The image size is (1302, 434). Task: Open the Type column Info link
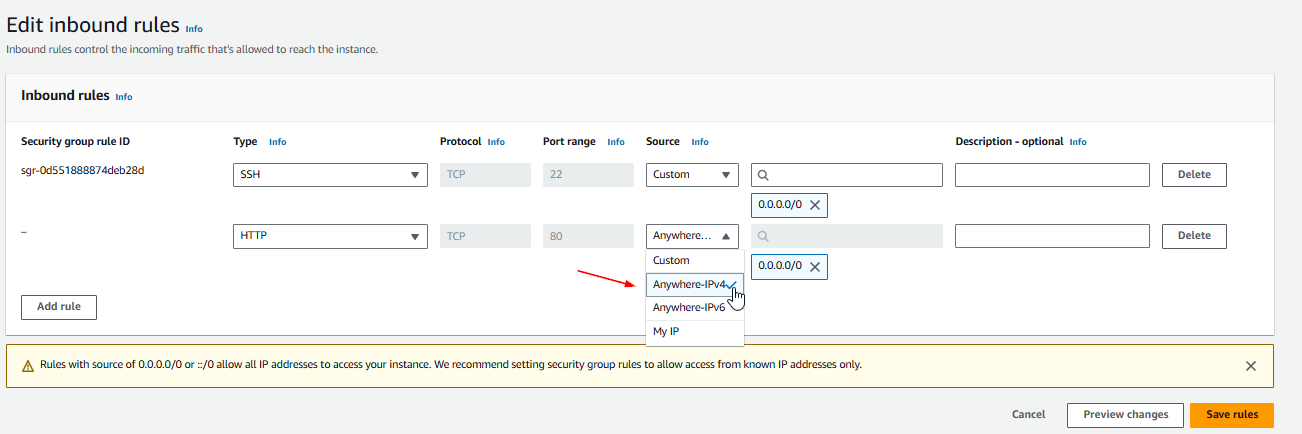click(x=278, y=142)
